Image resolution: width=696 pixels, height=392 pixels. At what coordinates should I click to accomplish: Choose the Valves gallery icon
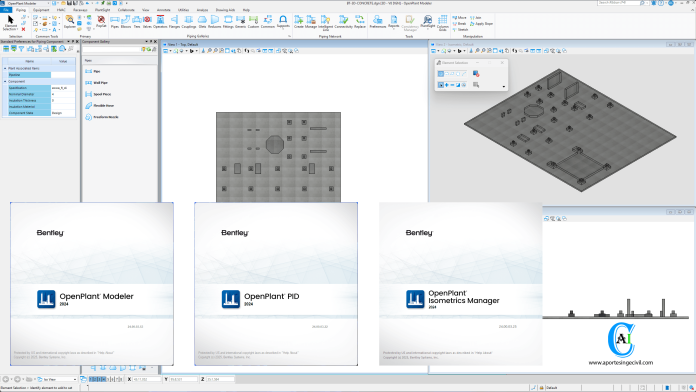[x=147, y=21]
